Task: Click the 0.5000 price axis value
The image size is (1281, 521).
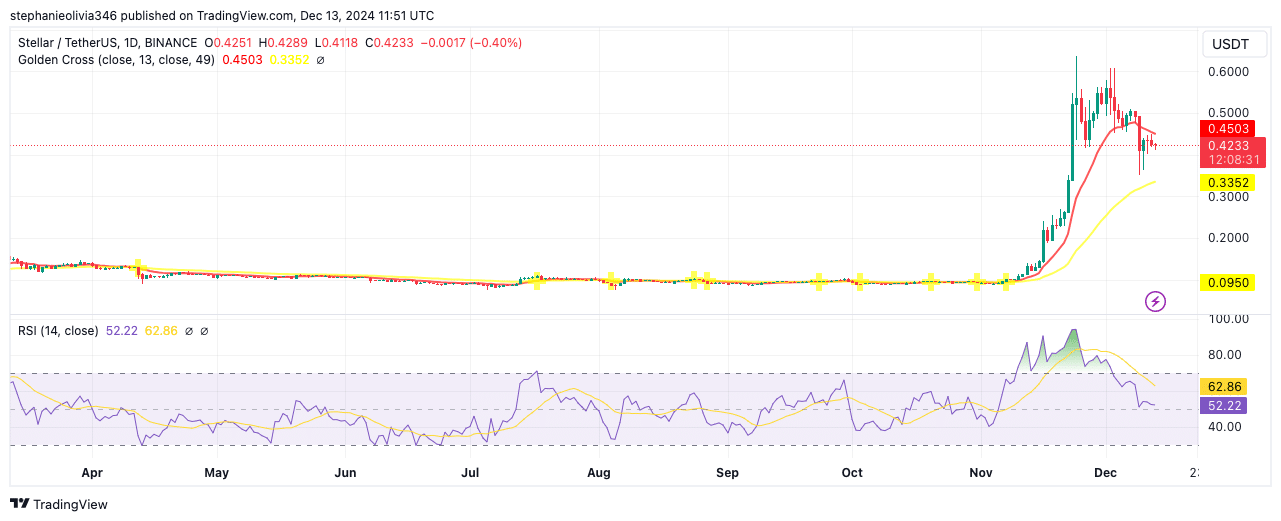Action: click(x=1227, y=113)
